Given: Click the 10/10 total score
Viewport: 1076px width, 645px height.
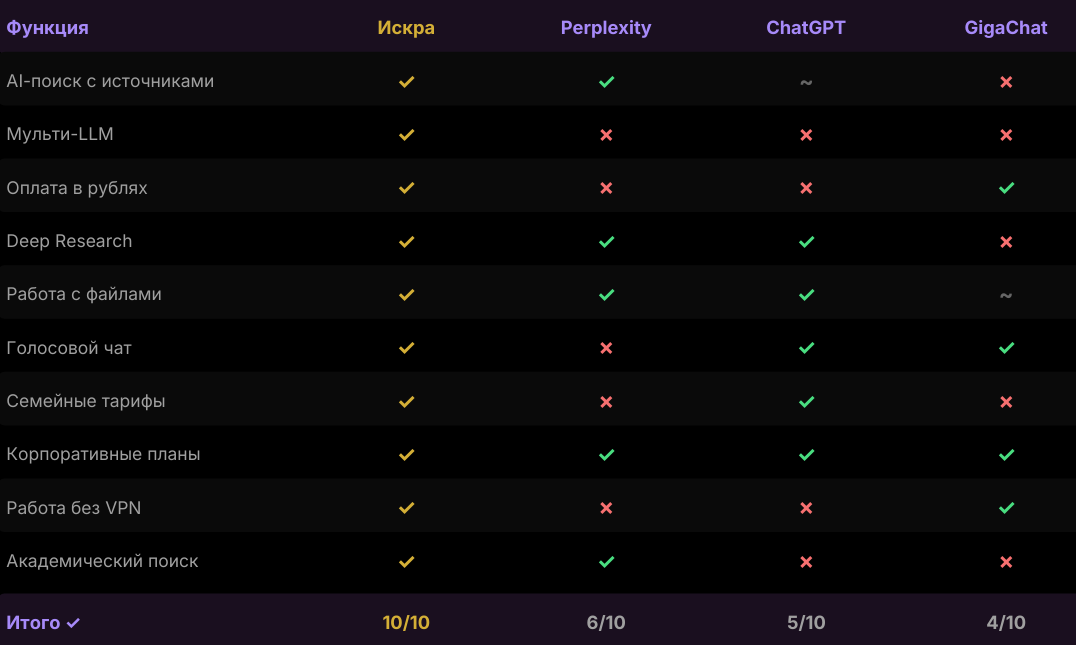Looking at the screenshot, I should tap(406, 622).
